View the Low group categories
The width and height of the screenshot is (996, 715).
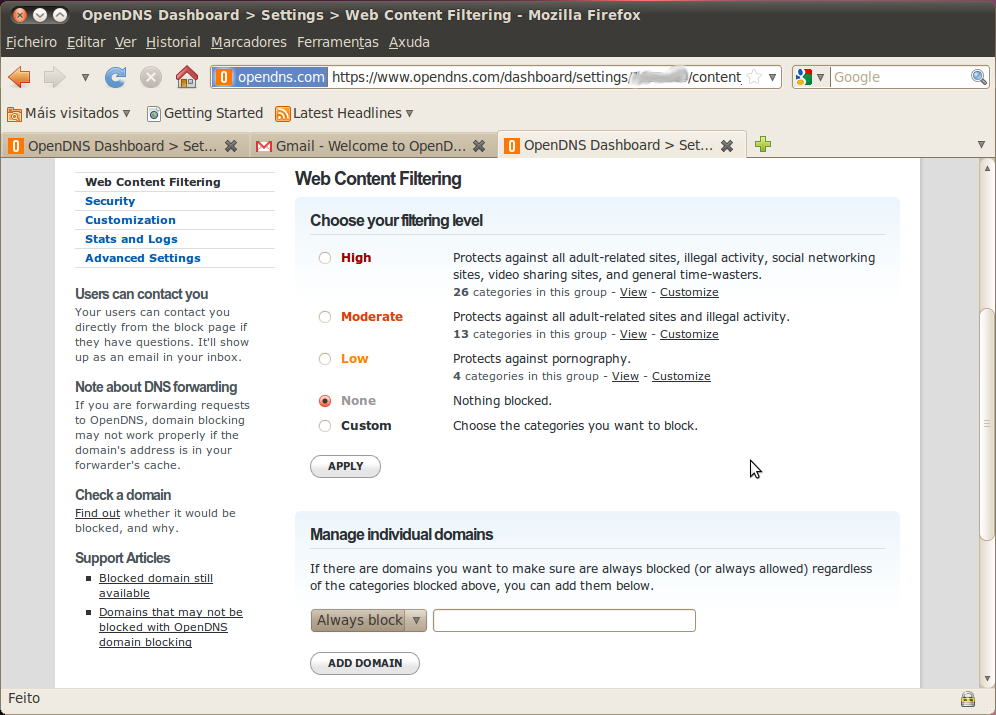pyautogui.click(x=625, y=376)
